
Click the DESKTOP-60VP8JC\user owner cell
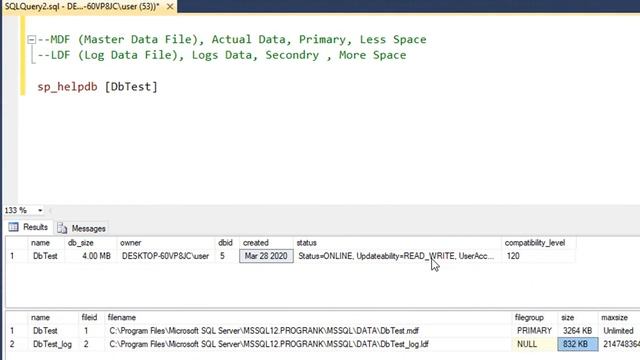166,256
